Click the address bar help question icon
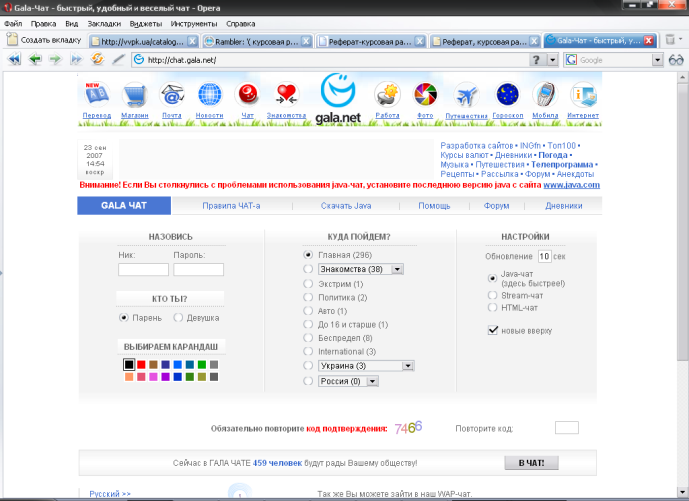 [536, 60]
